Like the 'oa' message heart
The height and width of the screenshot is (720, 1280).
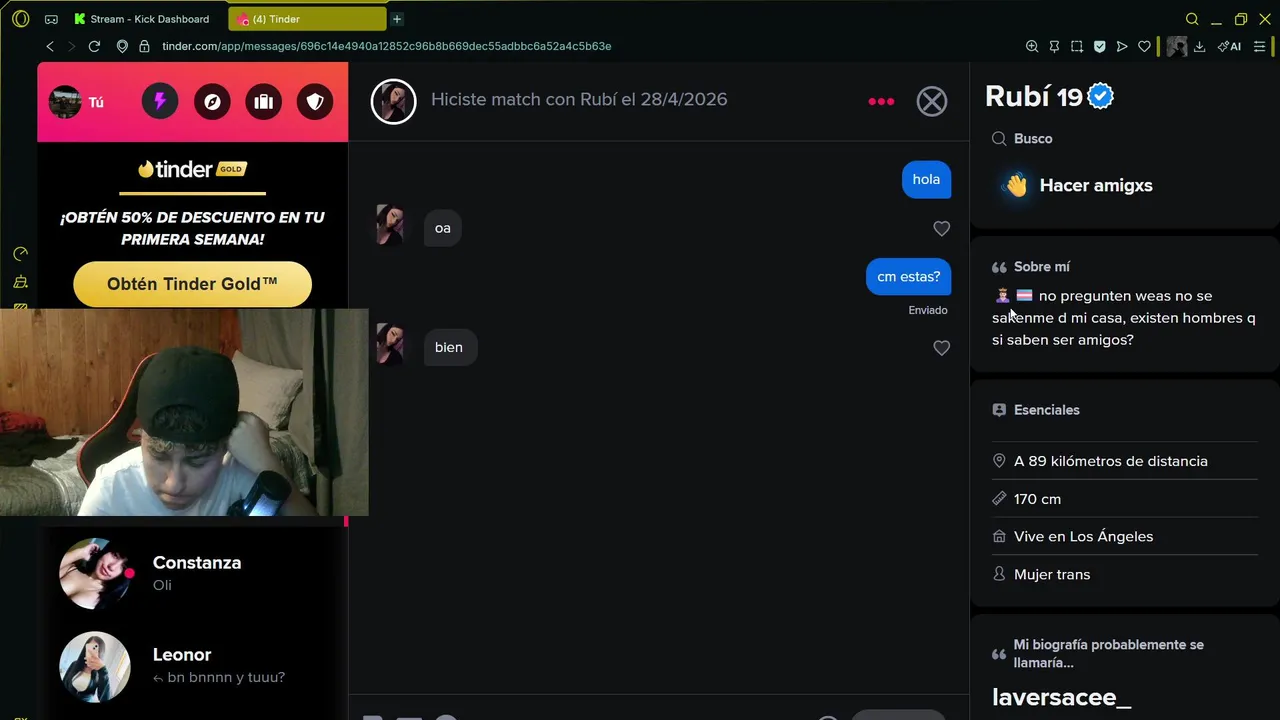pyautogui.click(x=941, y=229)
